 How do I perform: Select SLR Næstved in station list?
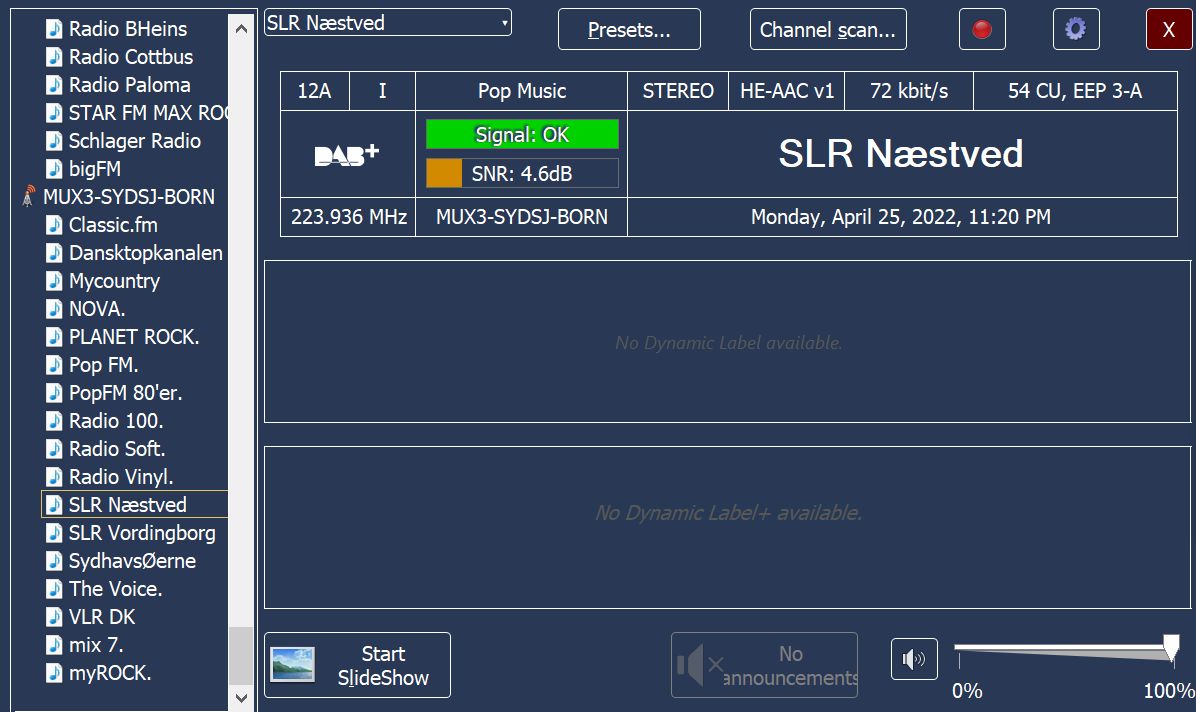pyautogui.click(x=127, y=504)
